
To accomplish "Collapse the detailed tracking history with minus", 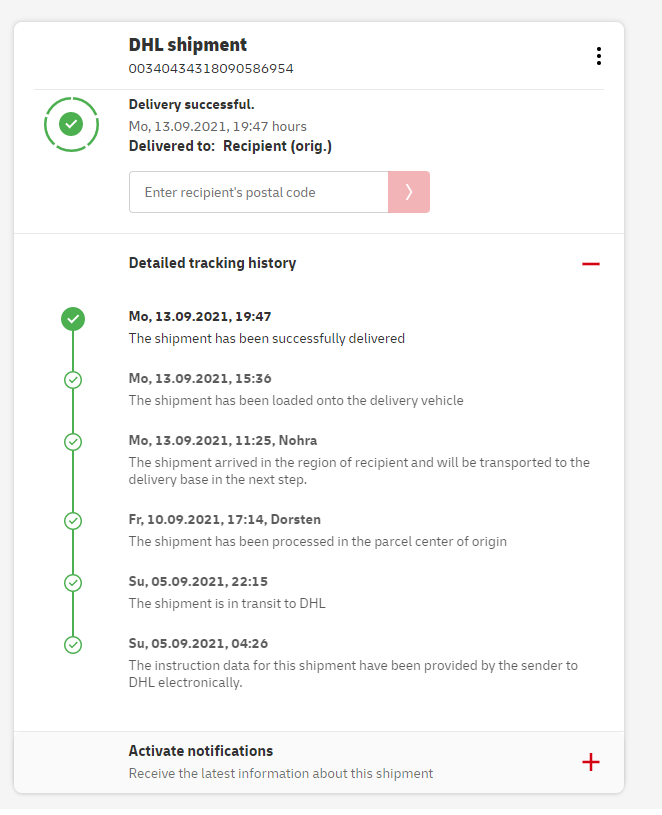I will (590, 264).
